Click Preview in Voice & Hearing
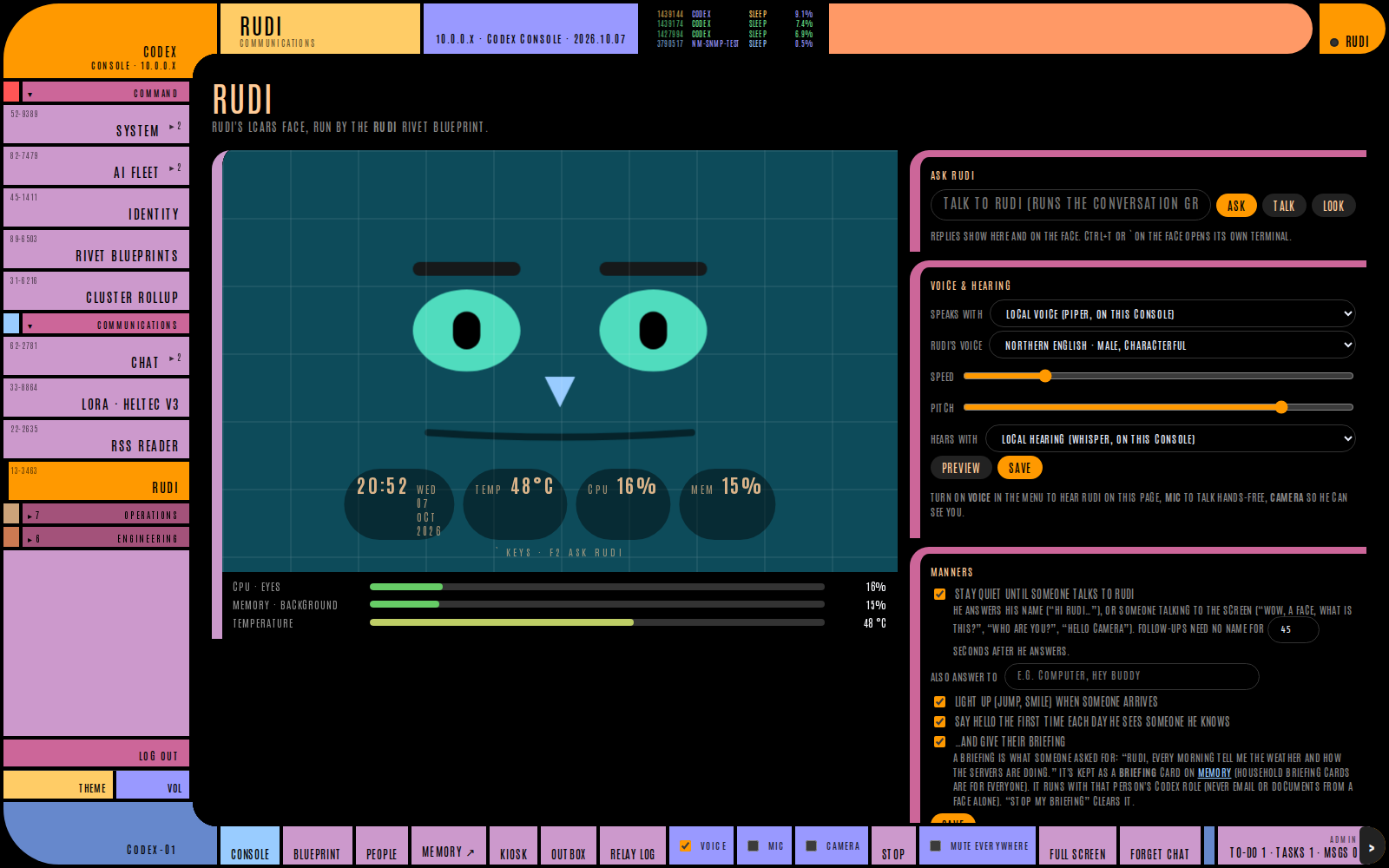Image resolution: width=1389 pixels, height=868 pixels. pyautogui.click(x=961, y=468)
